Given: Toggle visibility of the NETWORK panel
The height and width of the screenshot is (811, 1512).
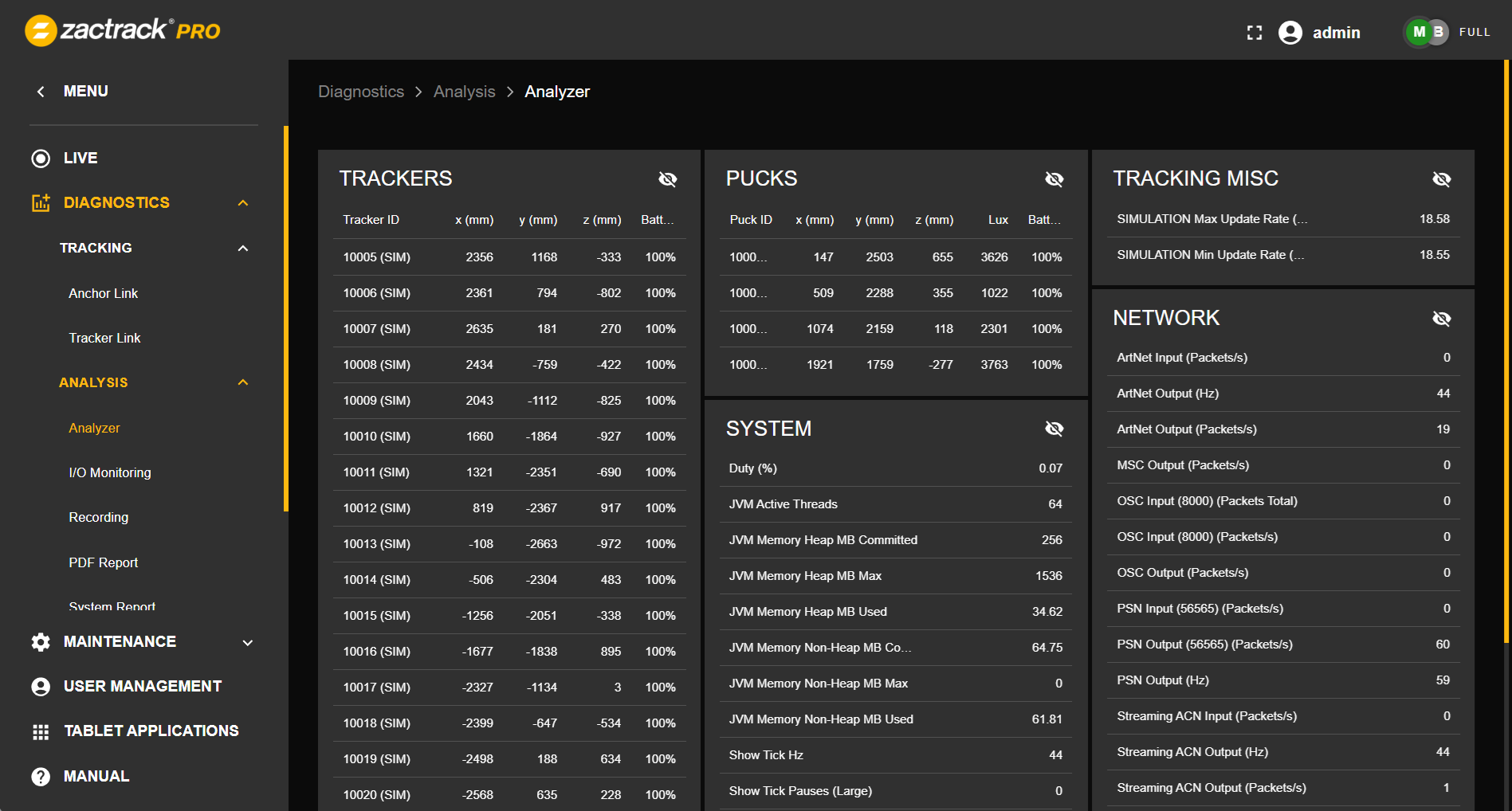Looking at the screenshot, I should [x=1443, y=318].
